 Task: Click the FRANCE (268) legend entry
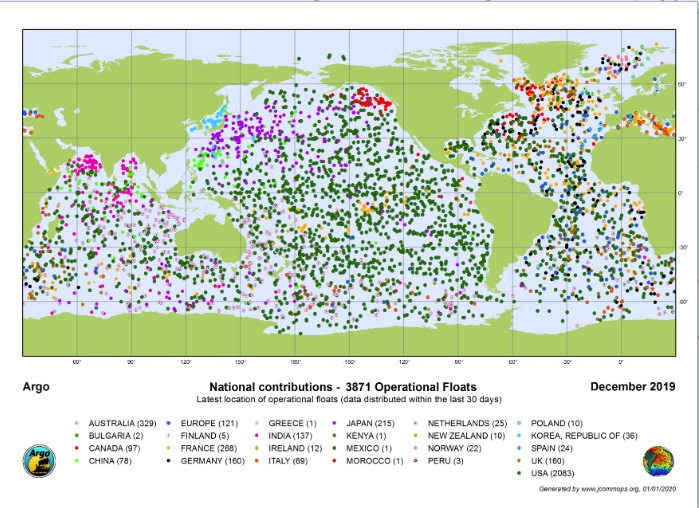[213, 449]
